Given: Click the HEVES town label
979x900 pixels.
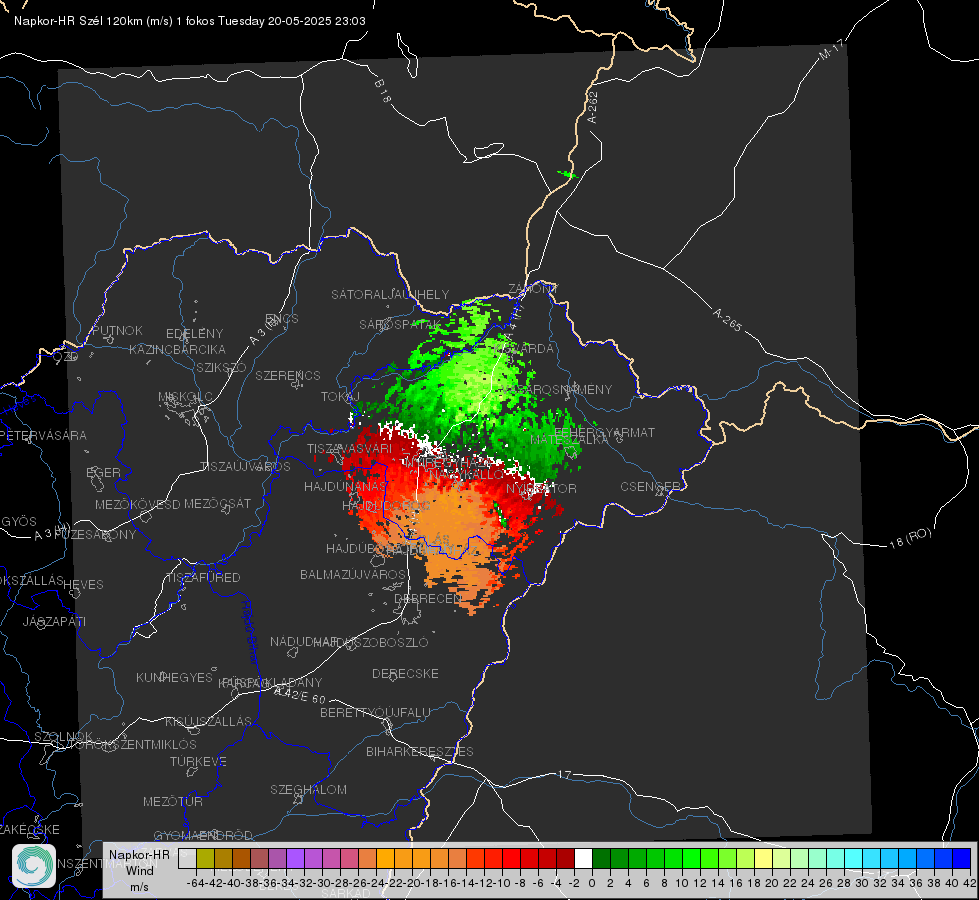Looking at the screenshot, I should pos(83,585).
